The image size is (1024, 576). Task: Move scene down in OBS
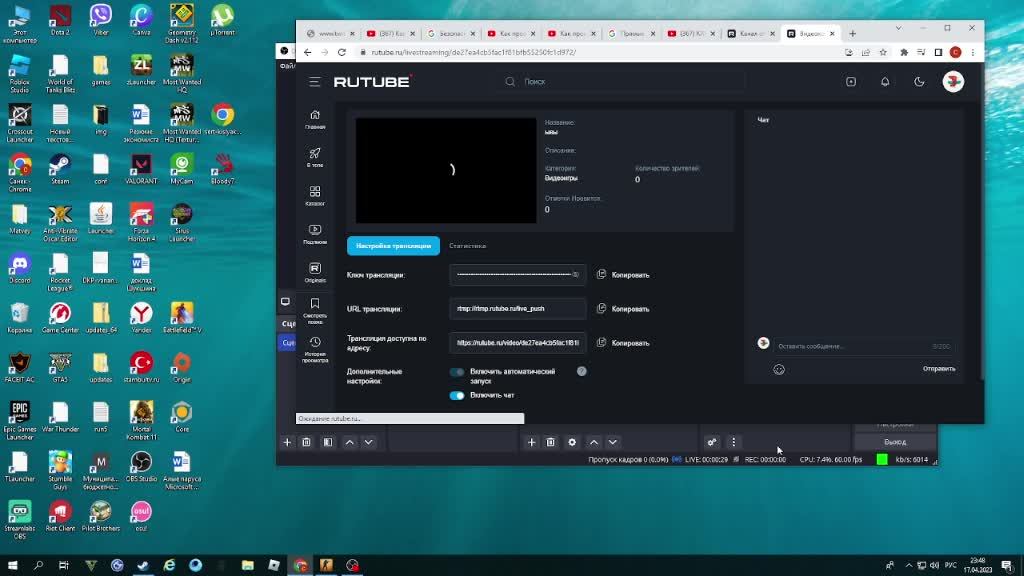pos(368,442)
